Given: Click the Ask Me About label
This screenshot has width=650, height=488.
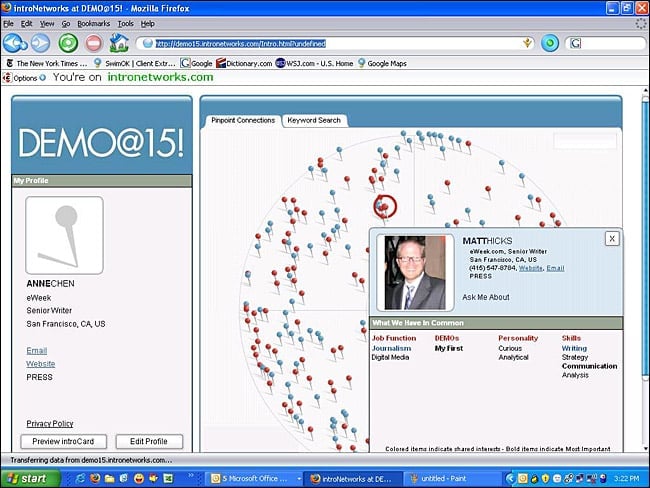Looking at the screenshot, I should click(486, 297).
